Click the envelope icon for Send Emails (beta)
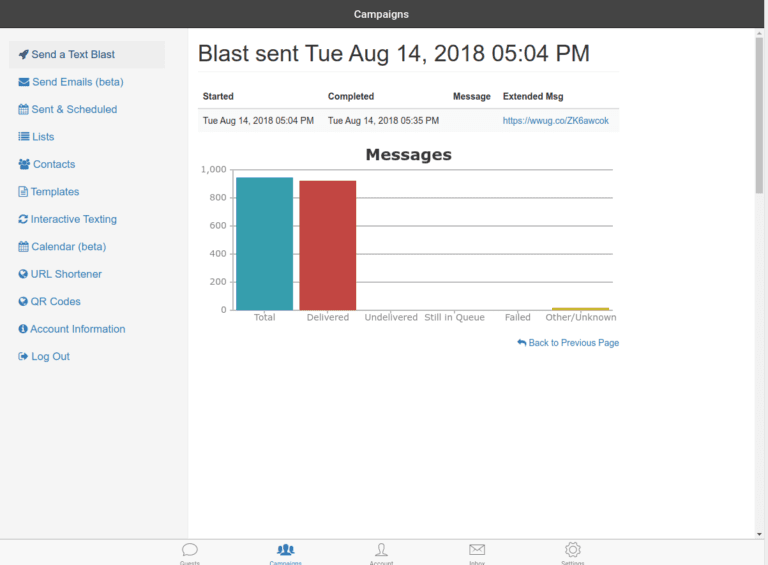 [x=23, y=82]
